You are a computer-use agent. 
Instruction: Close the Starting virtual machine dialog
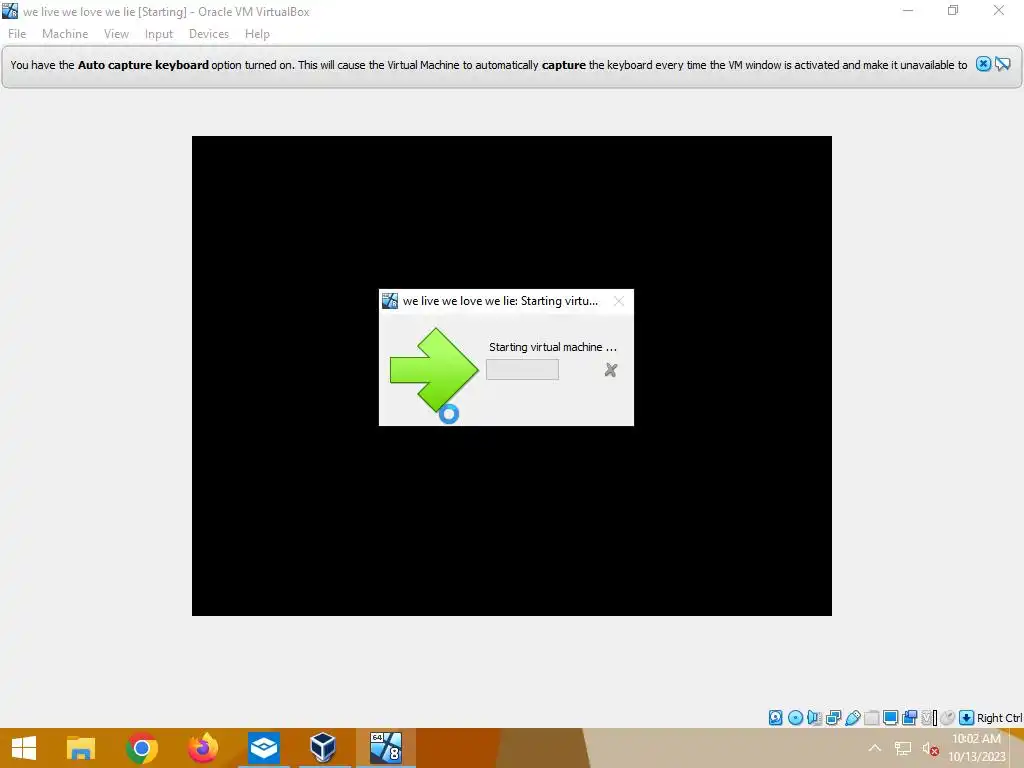618,301
